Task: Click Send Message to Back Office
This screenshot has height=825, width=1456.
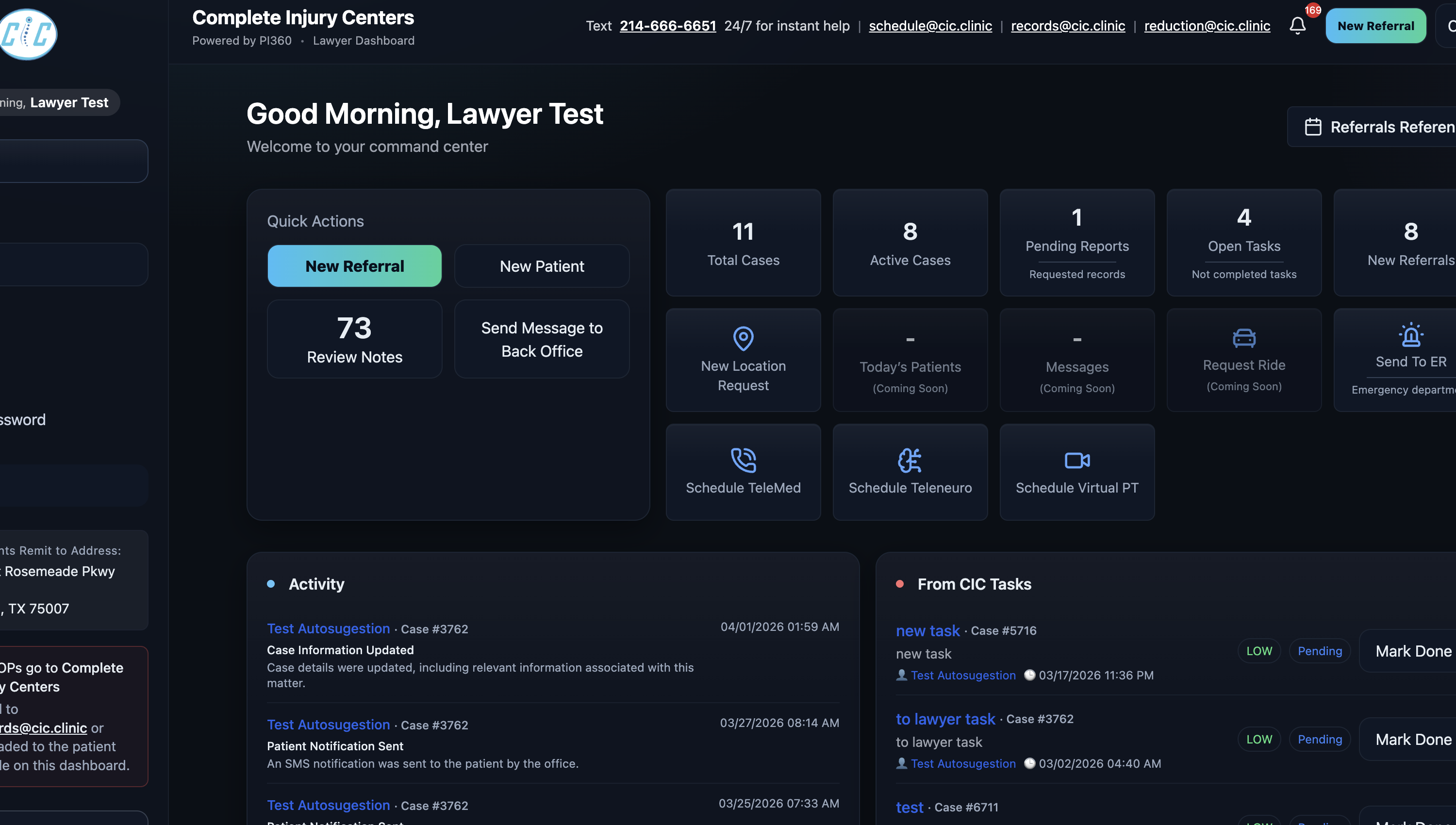Action: pyautogui.click(x=542, y=339)
